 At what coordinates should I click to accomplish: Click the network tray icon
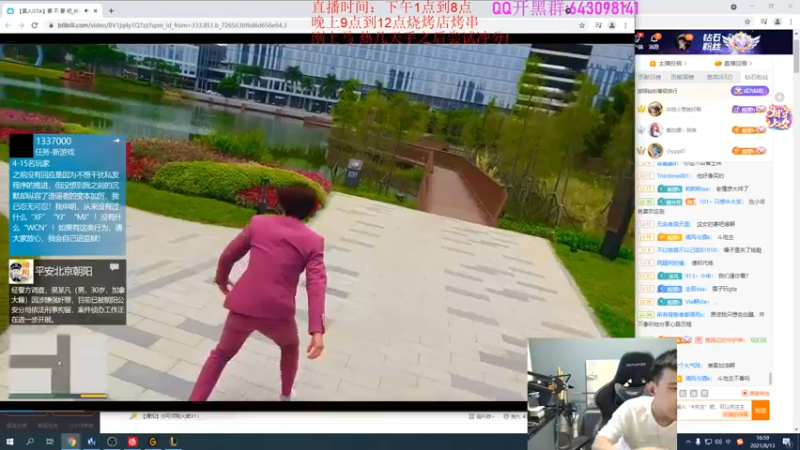pos(708,442)
